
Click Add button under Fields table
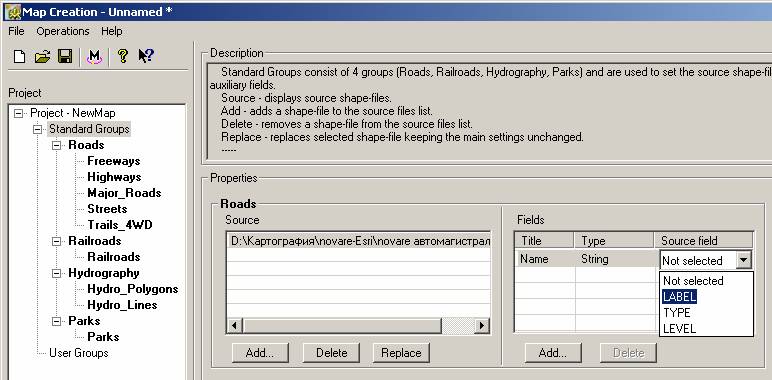553,353
